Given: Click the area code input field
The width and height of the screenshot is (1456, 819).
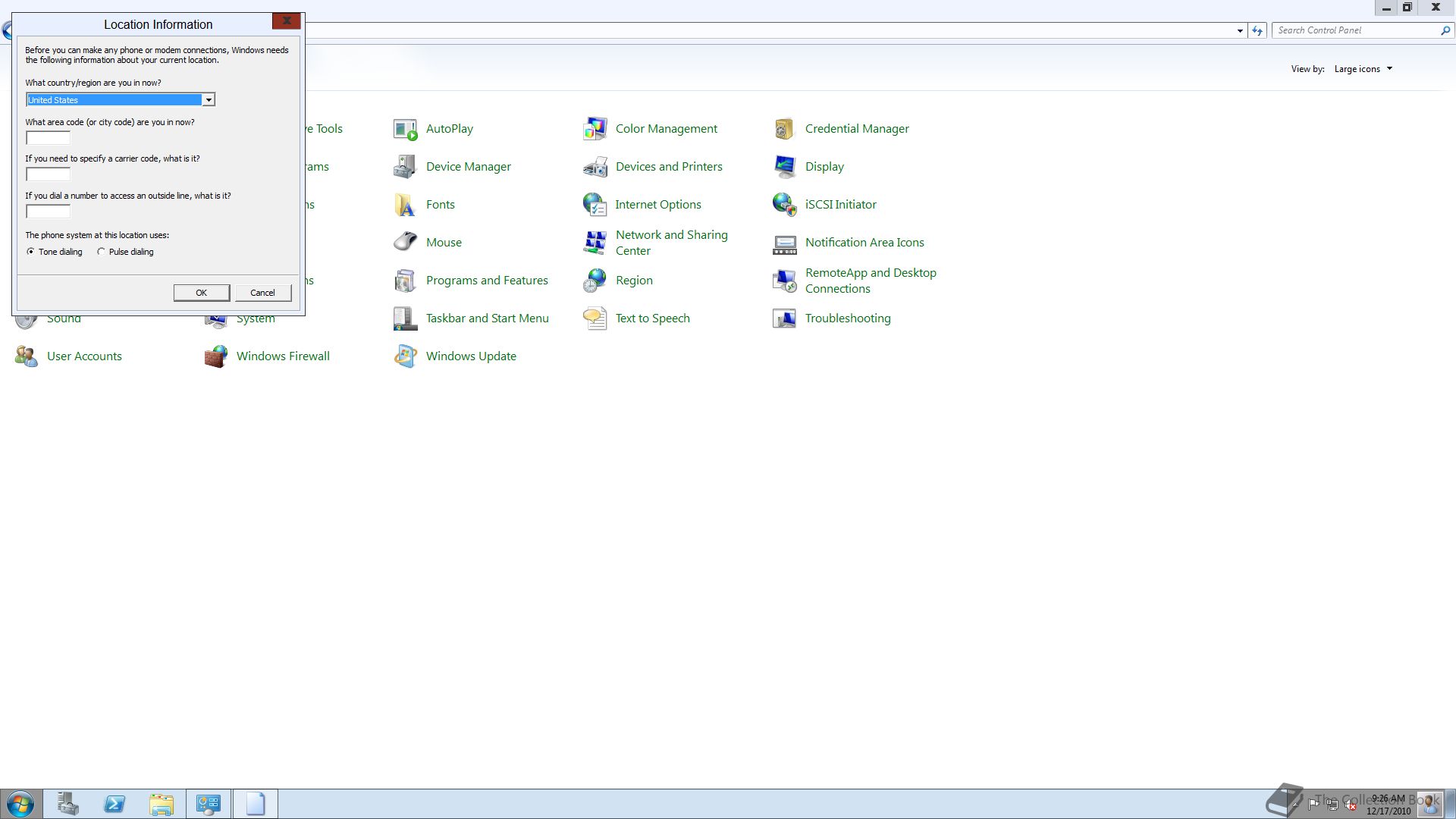Looking at the screenshot, I should pyautogui.click(x=48, y=138).
